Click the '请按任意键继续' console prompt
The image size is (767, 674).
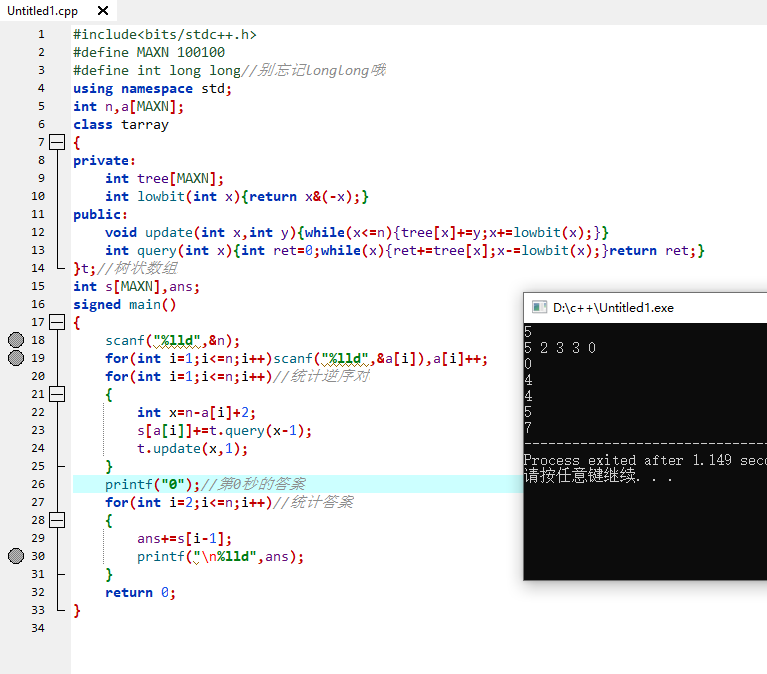pyautogui.click(x=598, y=475)
